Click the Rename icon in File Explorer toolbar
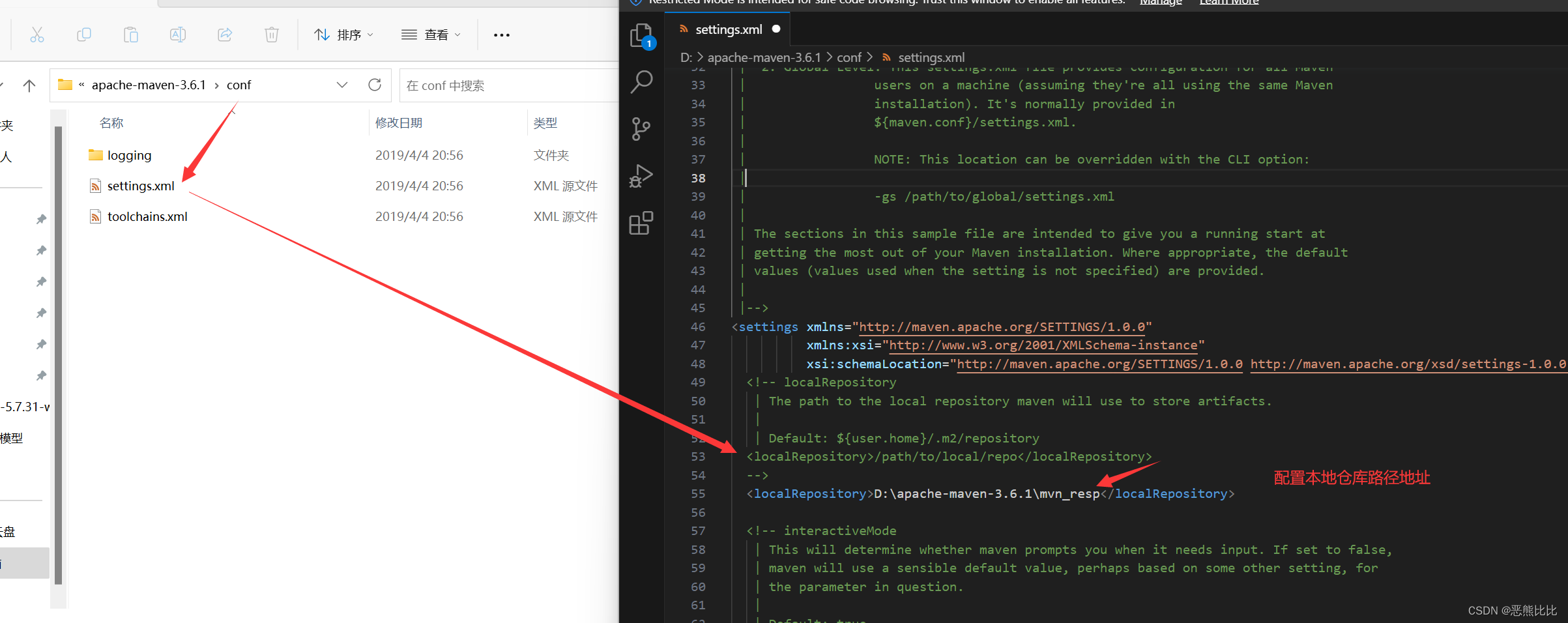Screen dimensions: 1568x623 pyautogui.click(x=178, y=35)
